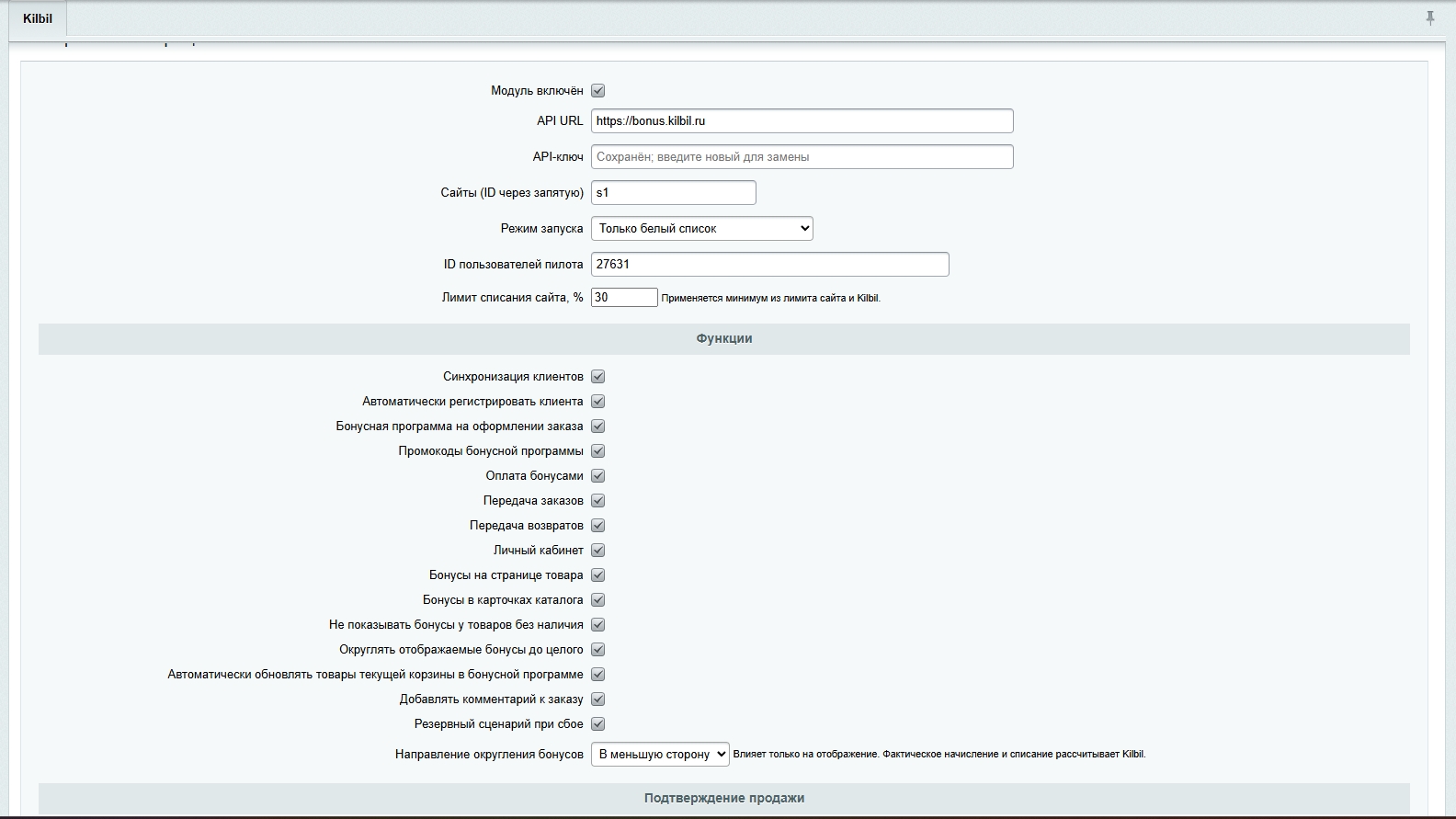Disable Промокоды бонусной программы checkbox

click(597, 451)
